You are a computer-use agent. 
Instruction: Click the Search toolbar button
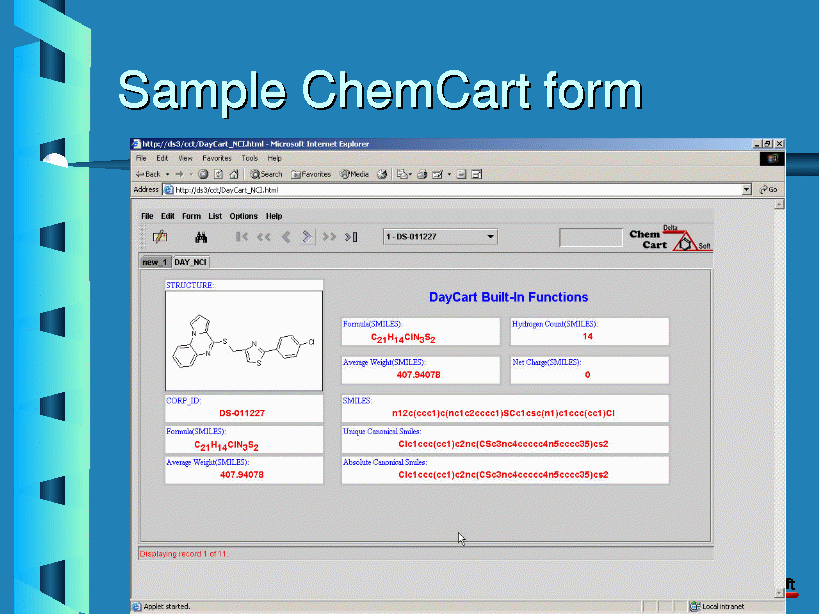pos(266,174)
